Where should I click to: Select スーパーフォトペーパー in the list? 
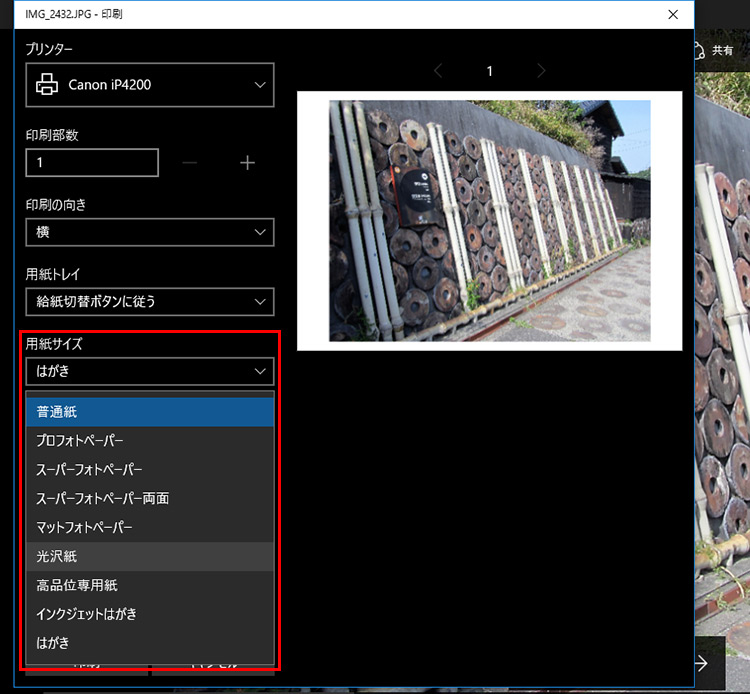pyautogui.click(x=150, y=470)
